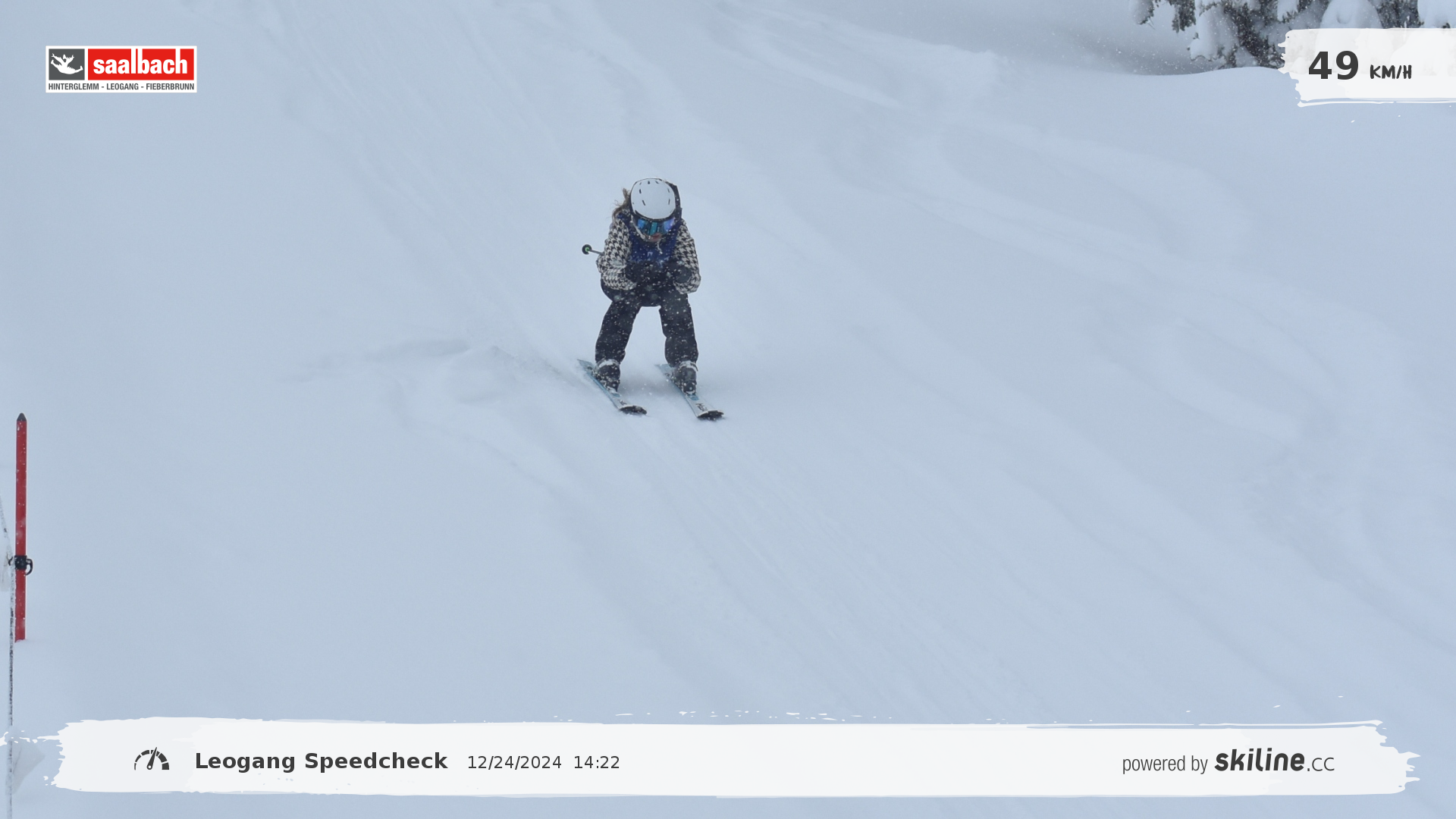This screenshot has height=819, width=1456.
Task: Click the time stamp 14:22
Action: [x=596, y=763]
